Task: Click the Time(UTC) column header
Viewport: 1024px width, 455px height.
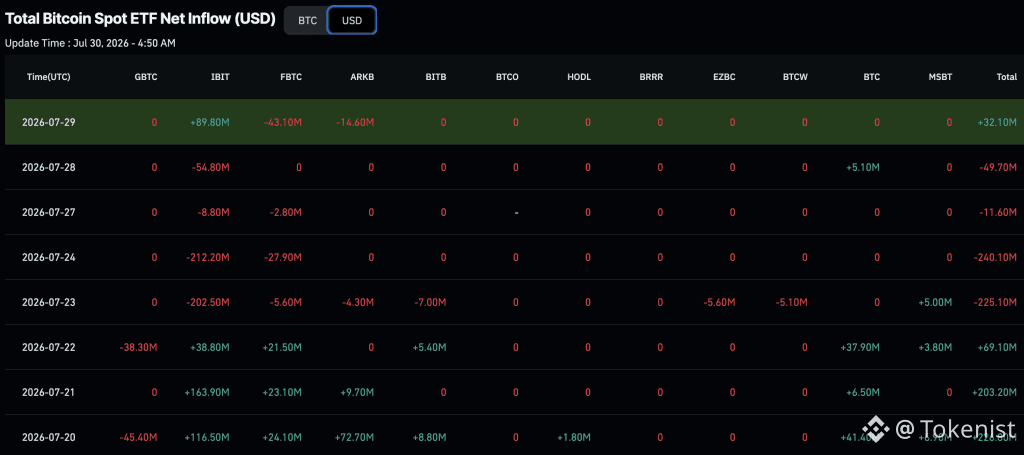Action: click(48, 77)
